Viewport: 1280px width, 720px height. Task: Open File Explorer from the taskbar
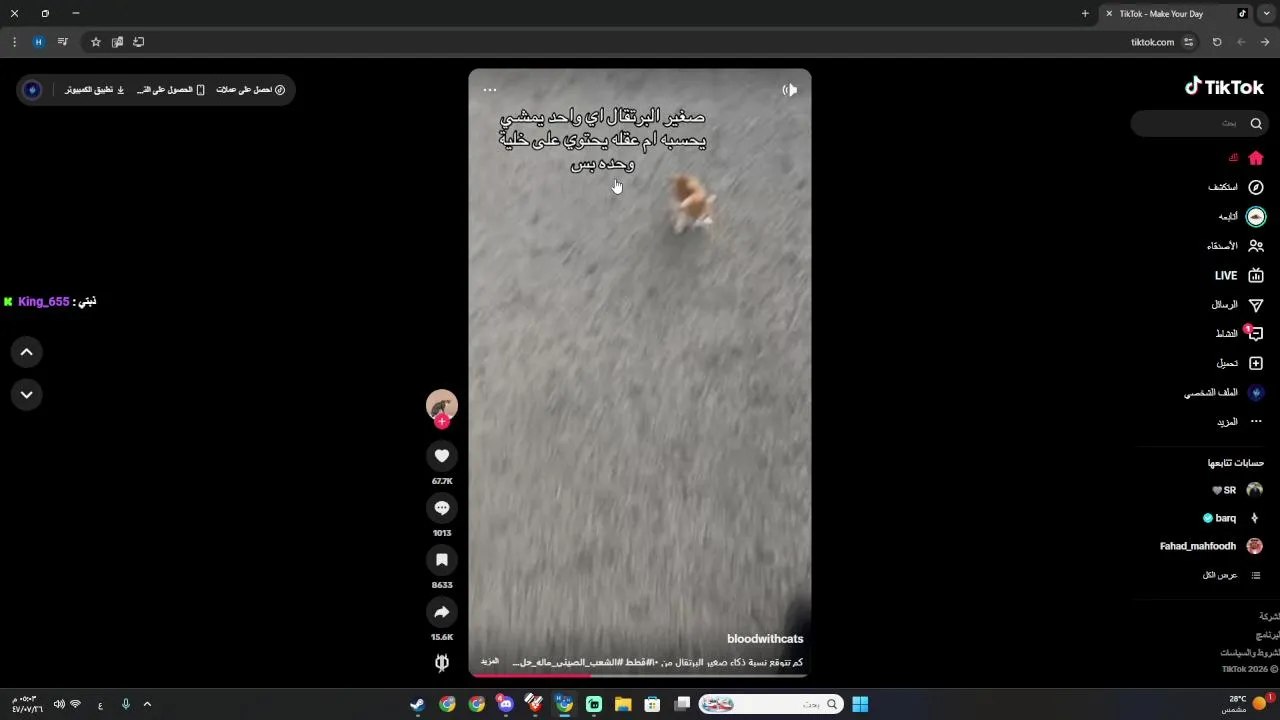pyautogui.click(x=623, y=704)
